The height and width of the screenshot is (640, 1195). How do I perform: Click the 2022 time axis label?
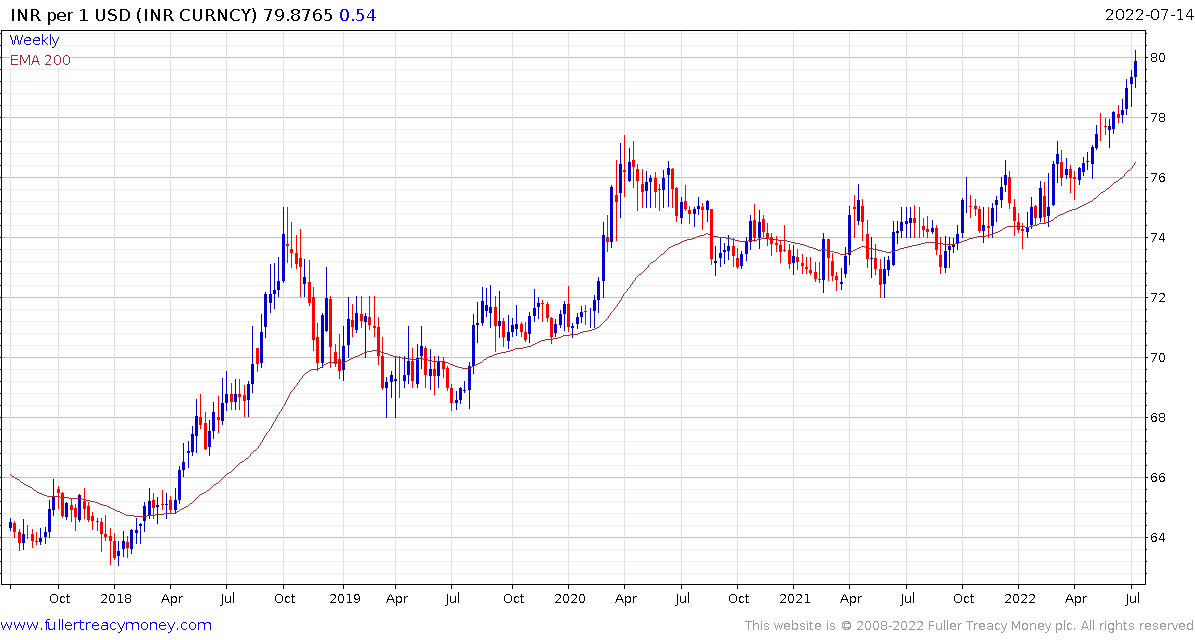1019,599
